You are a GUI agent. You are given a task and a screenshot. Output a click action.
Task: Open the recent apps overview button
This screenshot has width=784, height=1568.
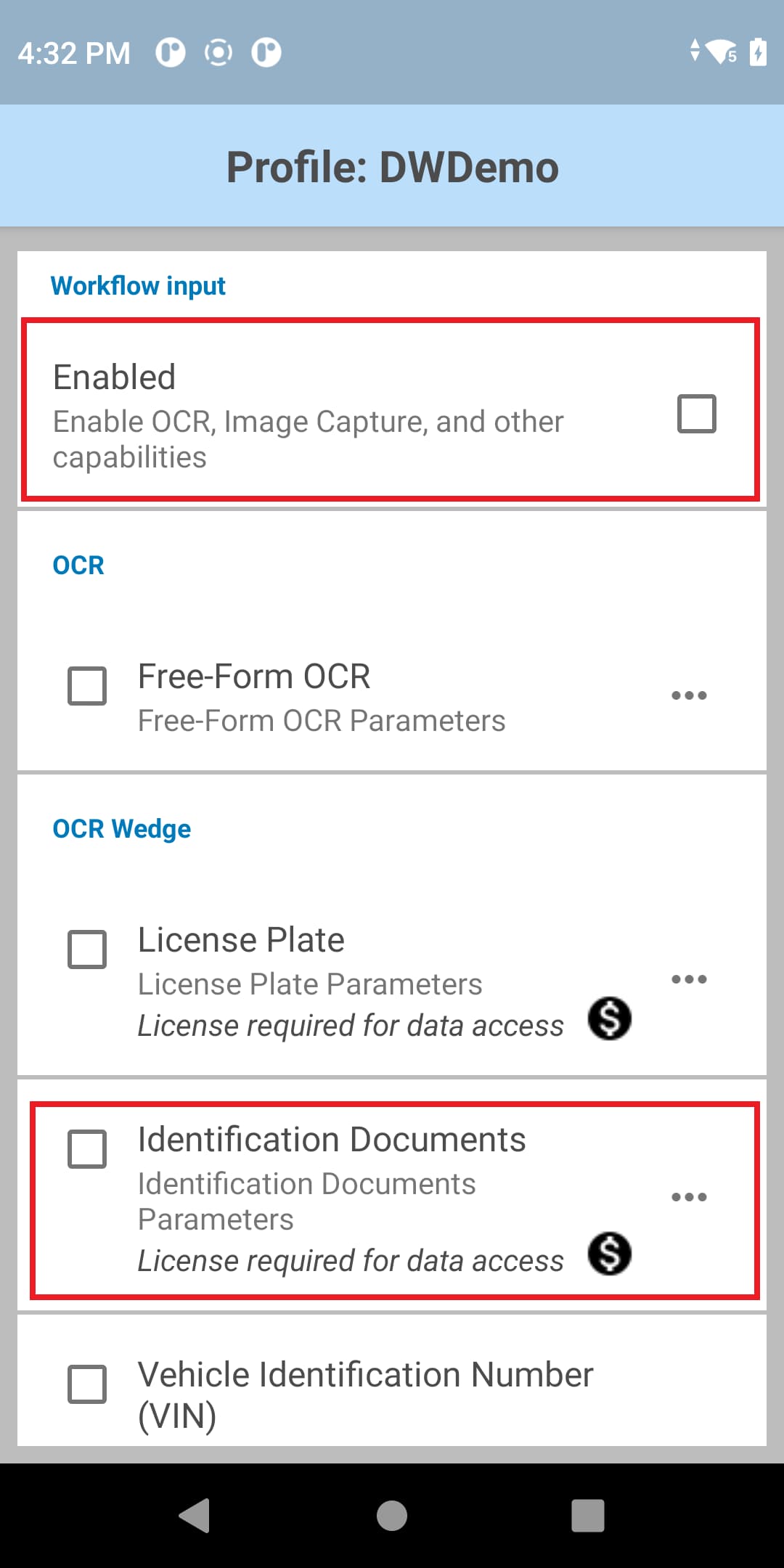pos(587,1515)
